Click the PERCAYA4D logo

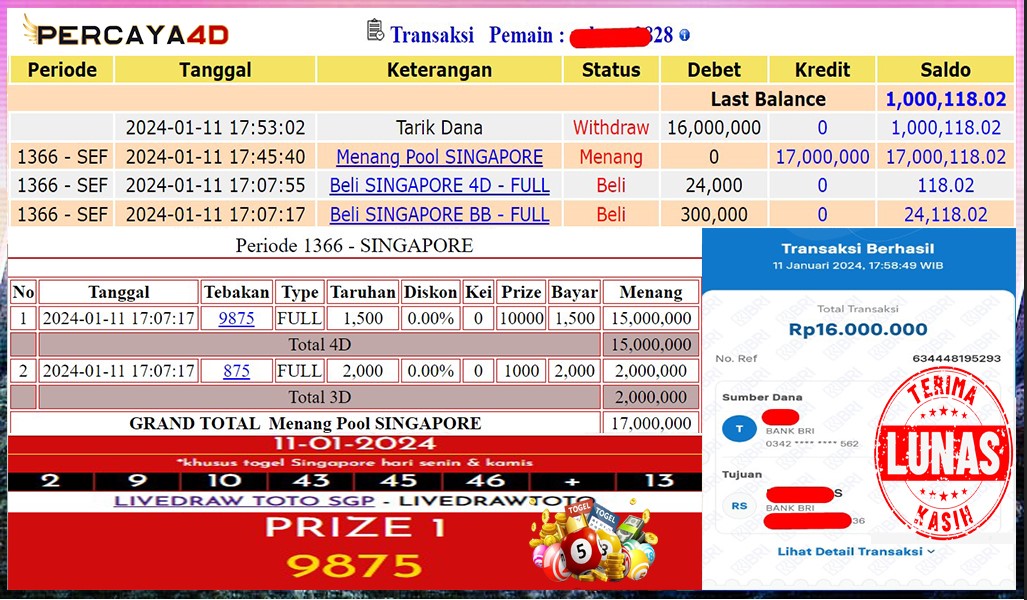[127, 33]
